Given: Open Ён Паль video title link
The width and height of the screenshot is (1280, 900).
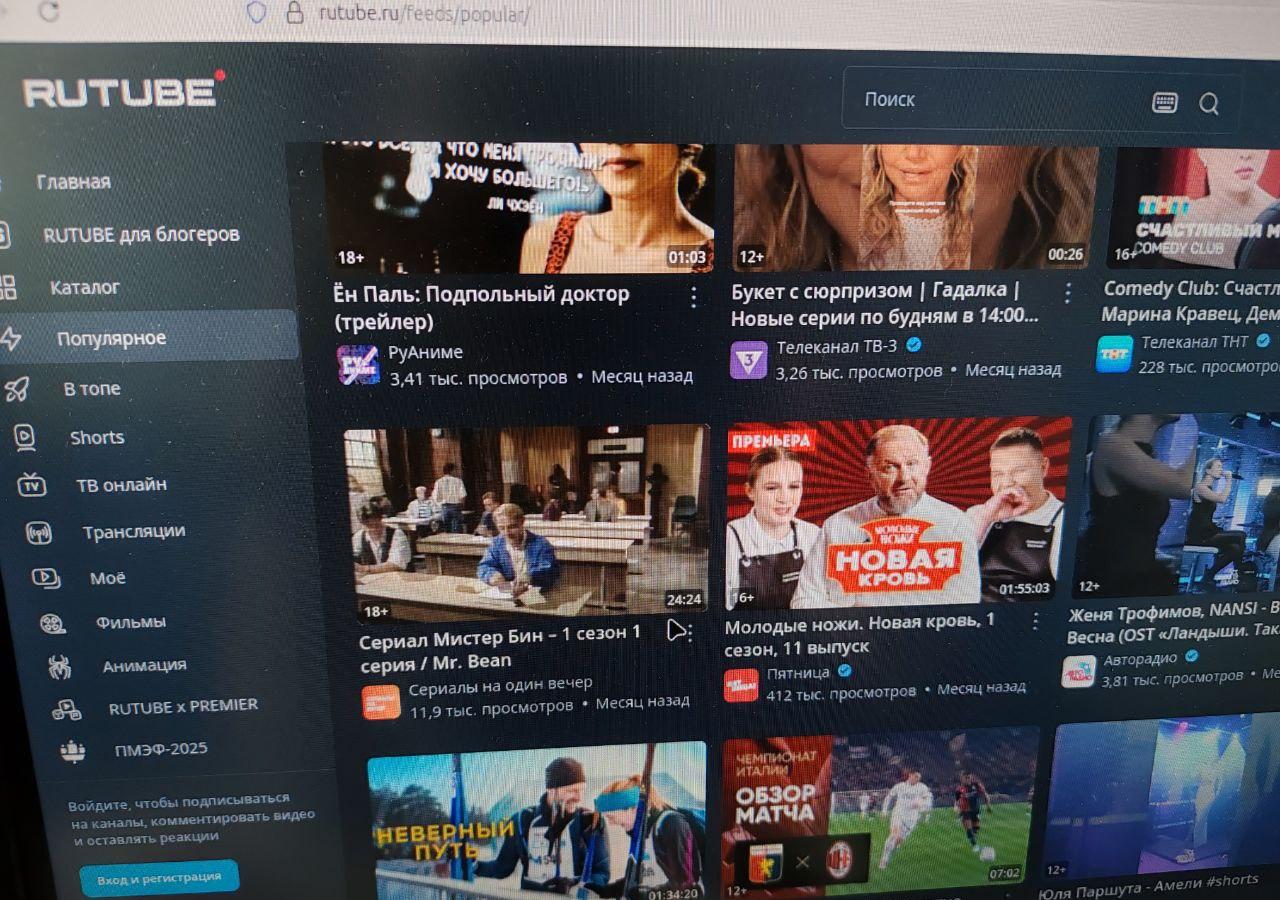Looking at the screenshot, I should click(x=482, y=308).
